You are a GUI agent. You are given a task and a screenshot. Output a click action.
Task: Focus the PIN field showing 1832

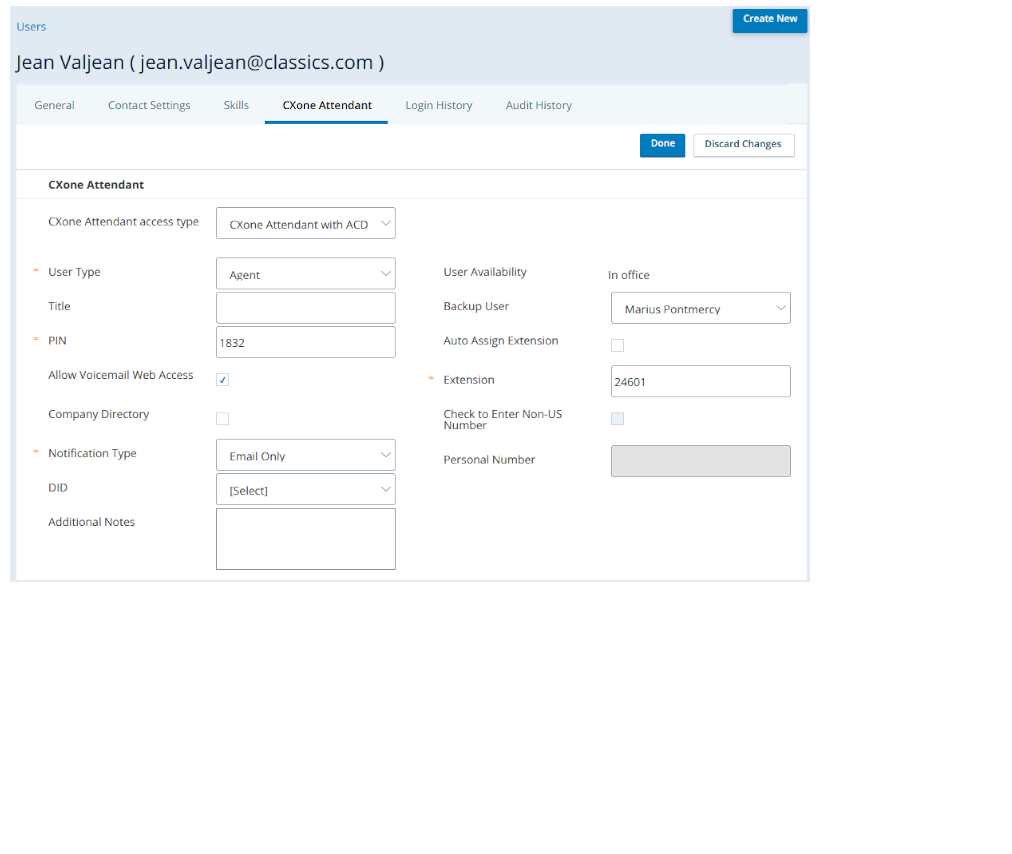click(x=306, y=342)
